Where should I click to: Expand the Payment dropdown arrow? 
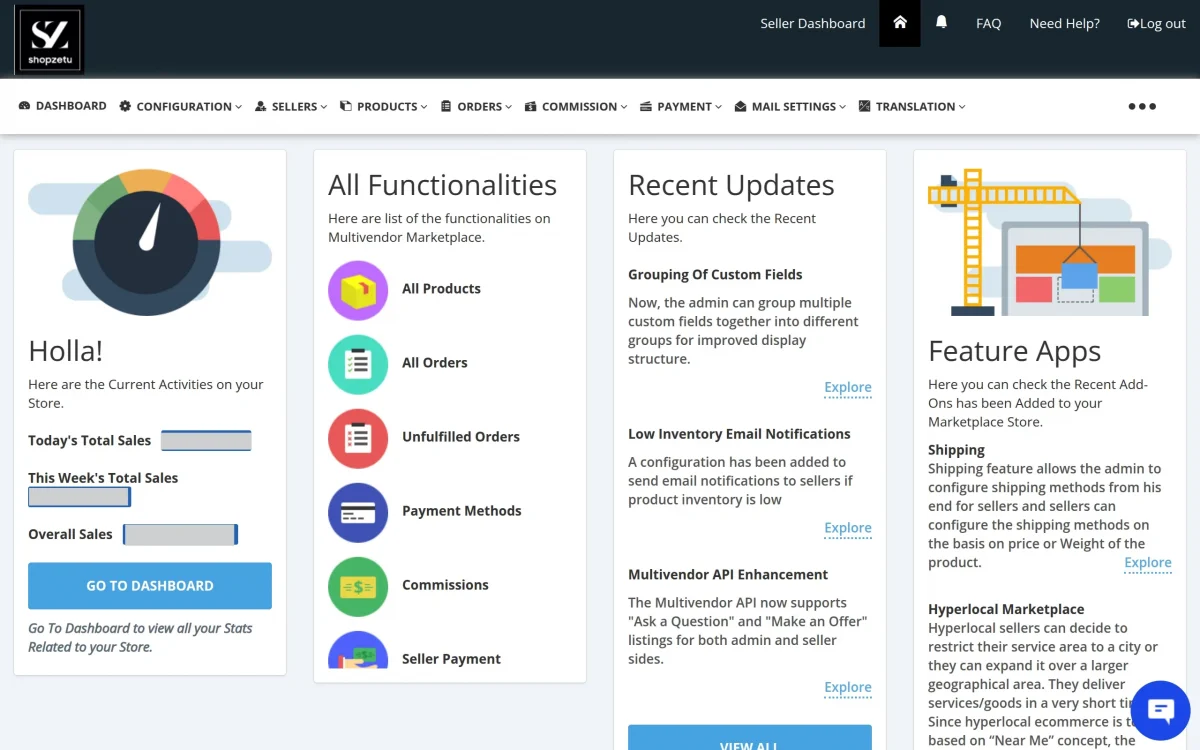pos(718,107)
